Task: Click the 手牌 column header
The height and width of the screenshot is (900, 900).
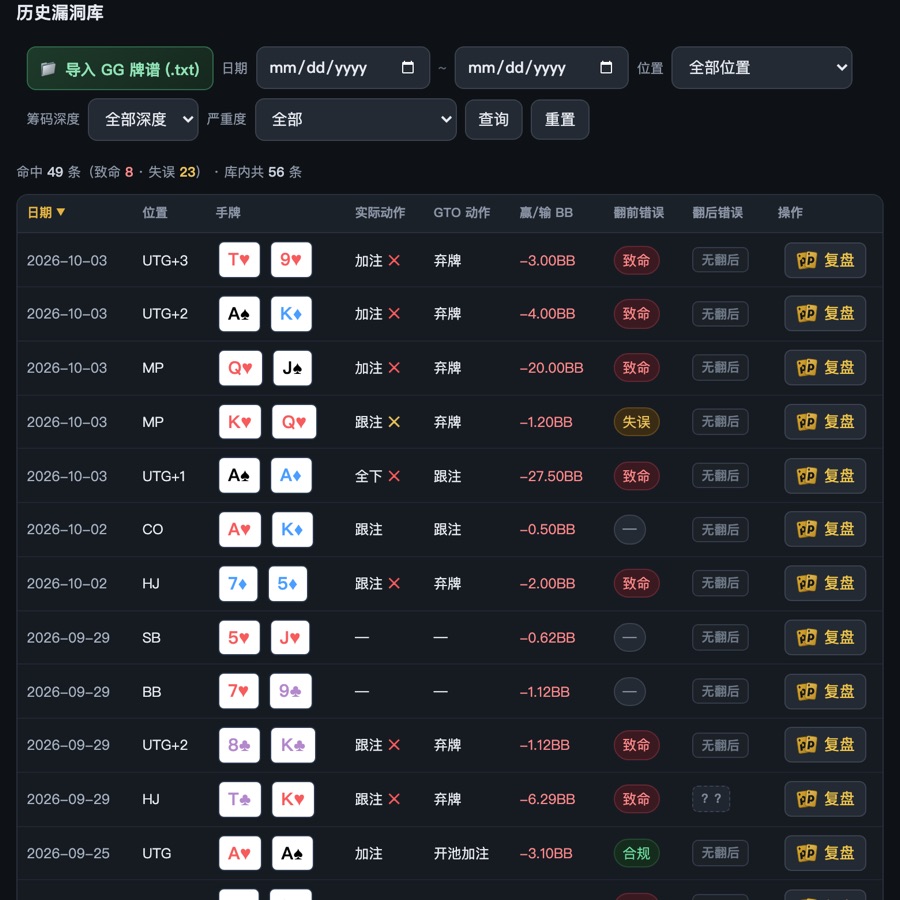Action: click(x=228, y=212)
